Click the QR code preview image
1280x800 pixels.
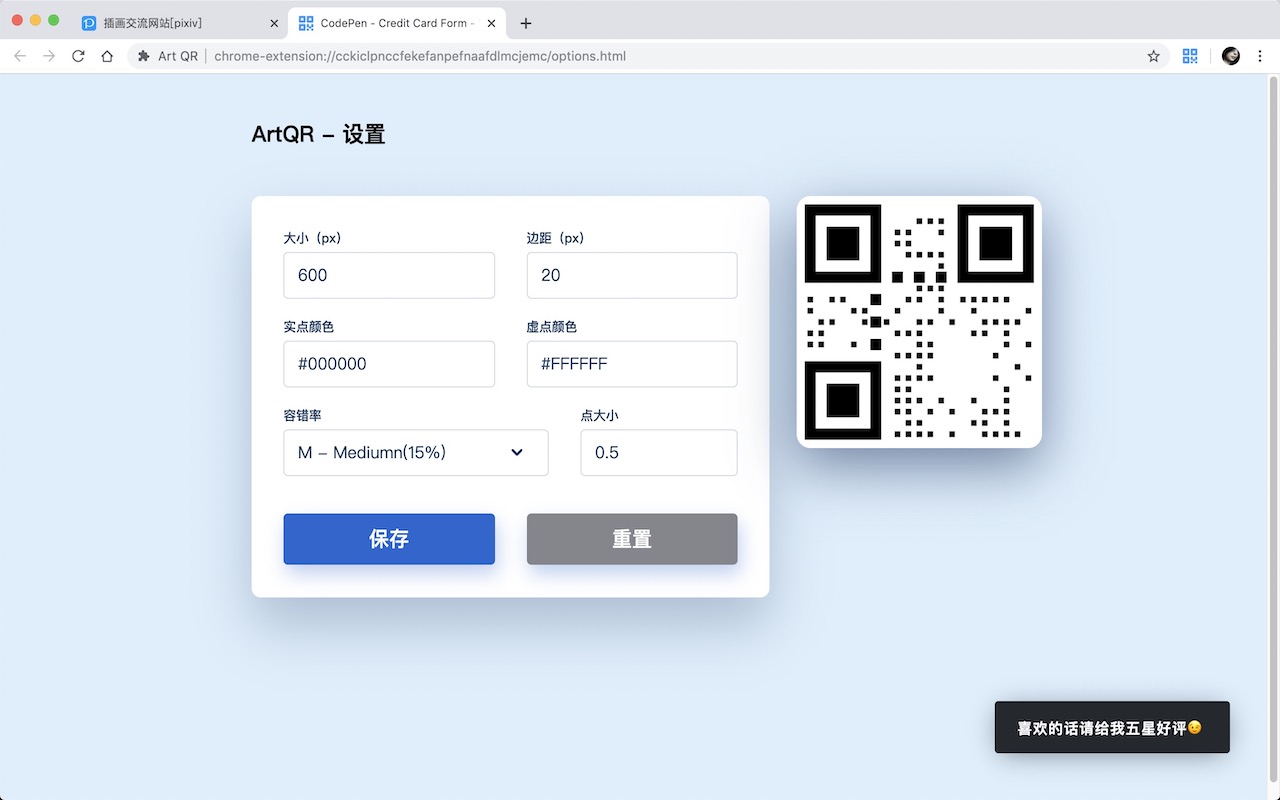pos(919,322)
